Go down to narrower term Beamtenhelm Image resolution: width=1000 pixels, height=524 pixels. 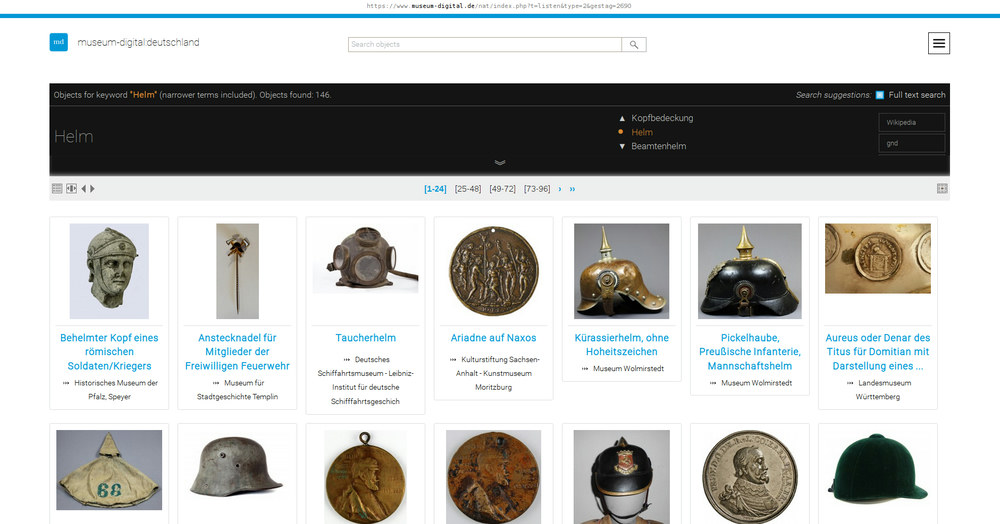[658, 146]
